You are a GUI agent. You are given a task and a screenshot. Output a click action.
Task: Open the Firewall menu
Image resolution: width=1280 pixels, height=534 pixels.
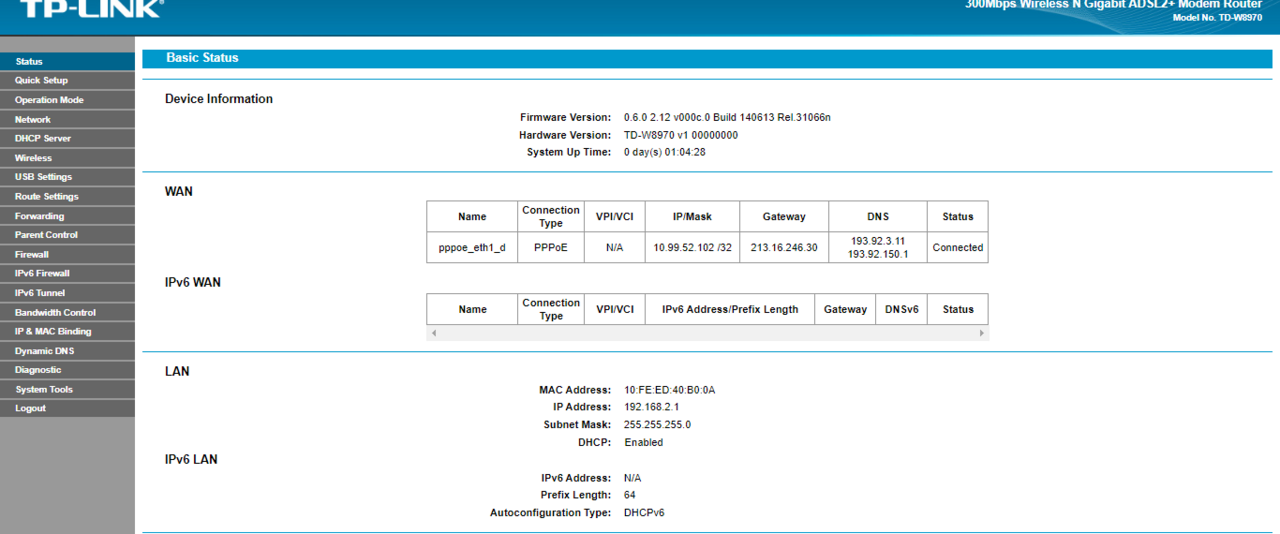pyautogui.click(x=67, y=254)
